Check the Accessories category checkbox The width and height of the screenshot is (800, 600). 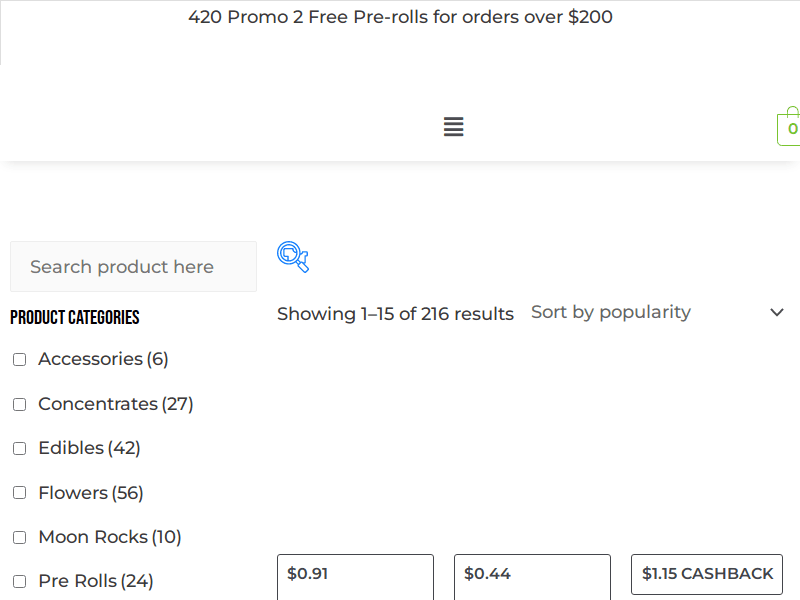19,360
